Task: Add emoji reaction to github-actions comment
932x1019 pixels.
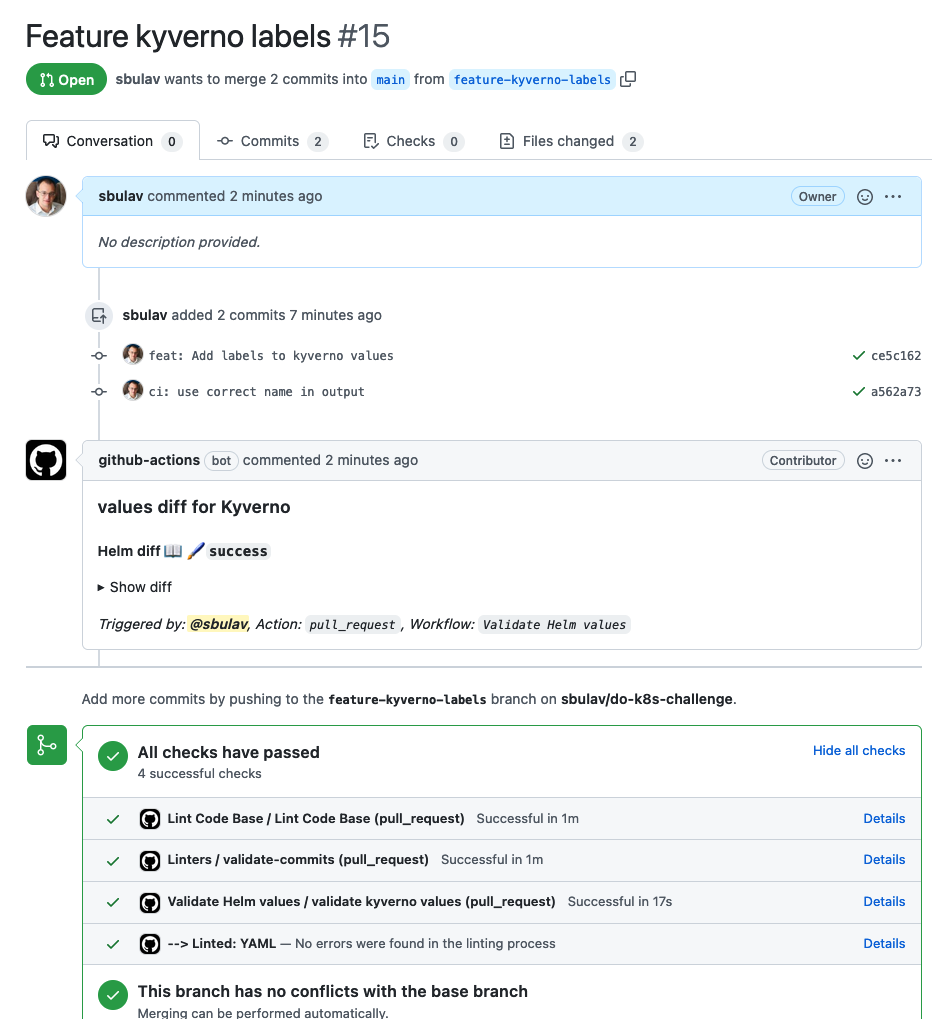Action: 864,461
